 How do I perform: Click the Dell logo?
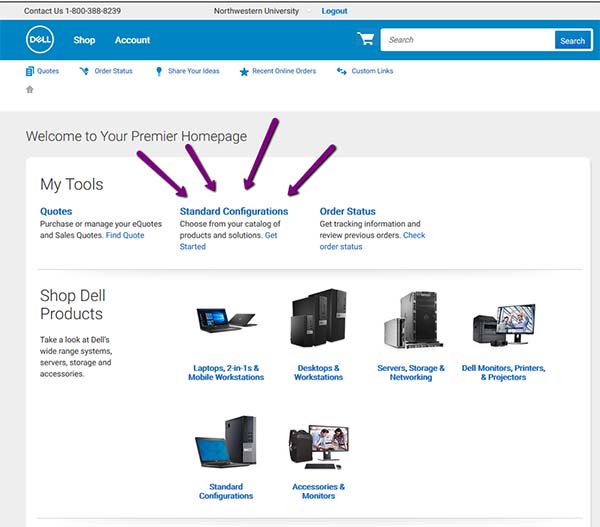coord(40,39)
